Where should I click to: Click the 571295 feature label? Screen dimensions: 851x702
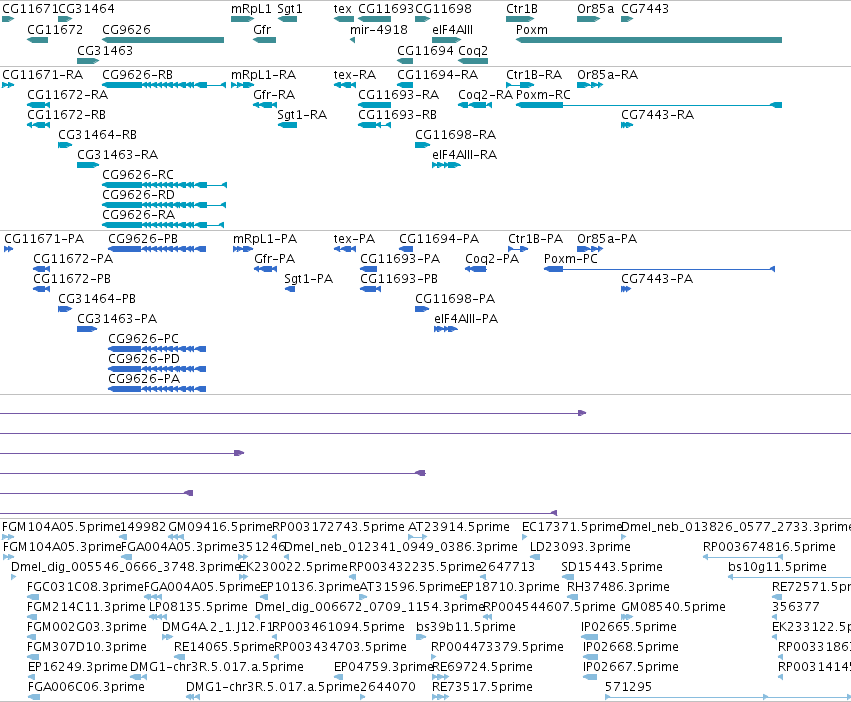[x=628, y=687]
